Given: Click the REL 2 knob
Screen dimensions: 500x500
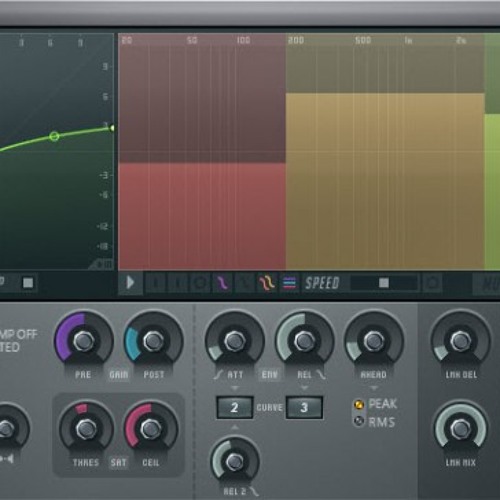Looking at the screenshot, I should pyautogui.click(x=235, y=462).
